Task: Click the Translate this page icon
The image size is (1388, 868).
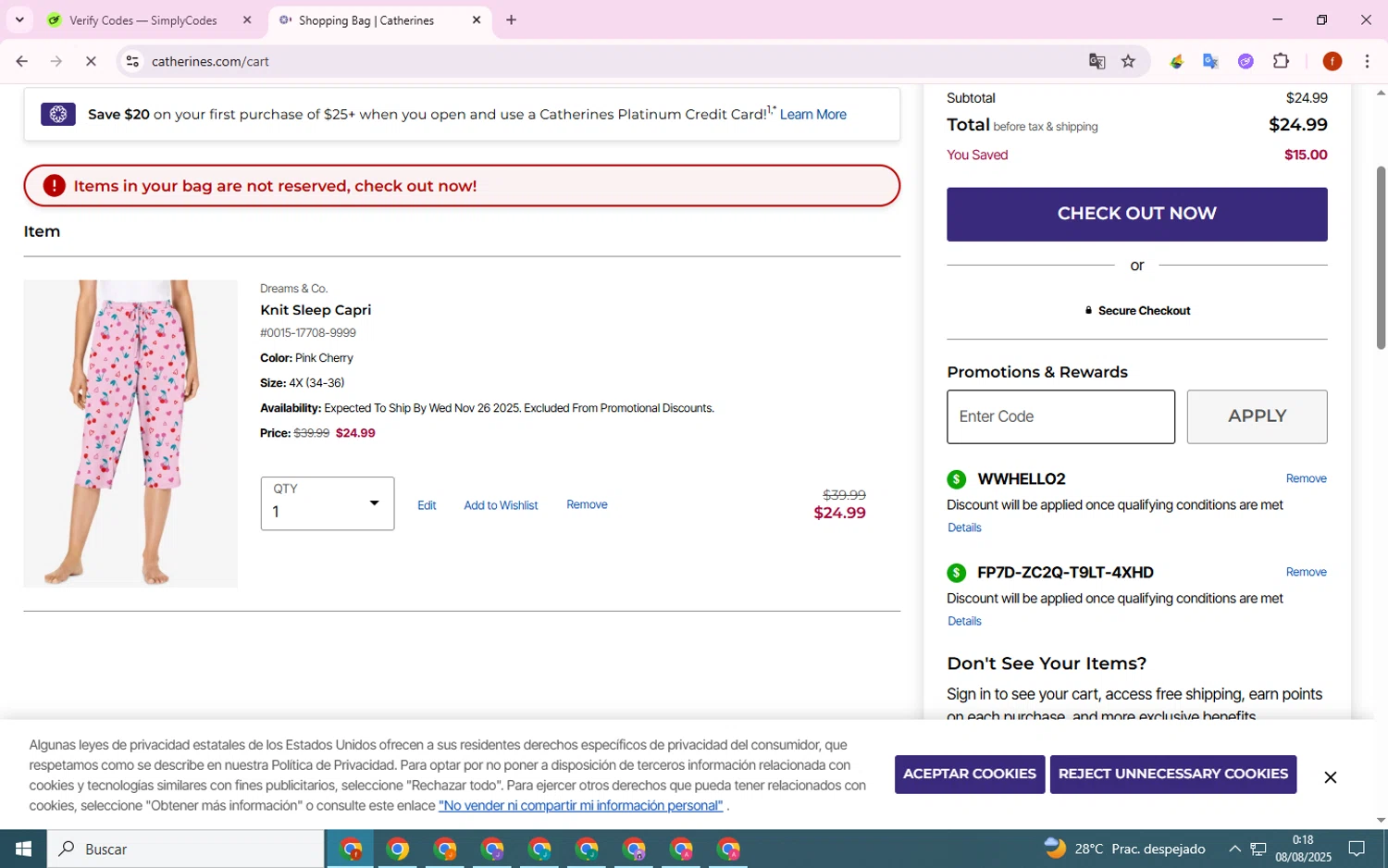Action: coord(1097,62)
